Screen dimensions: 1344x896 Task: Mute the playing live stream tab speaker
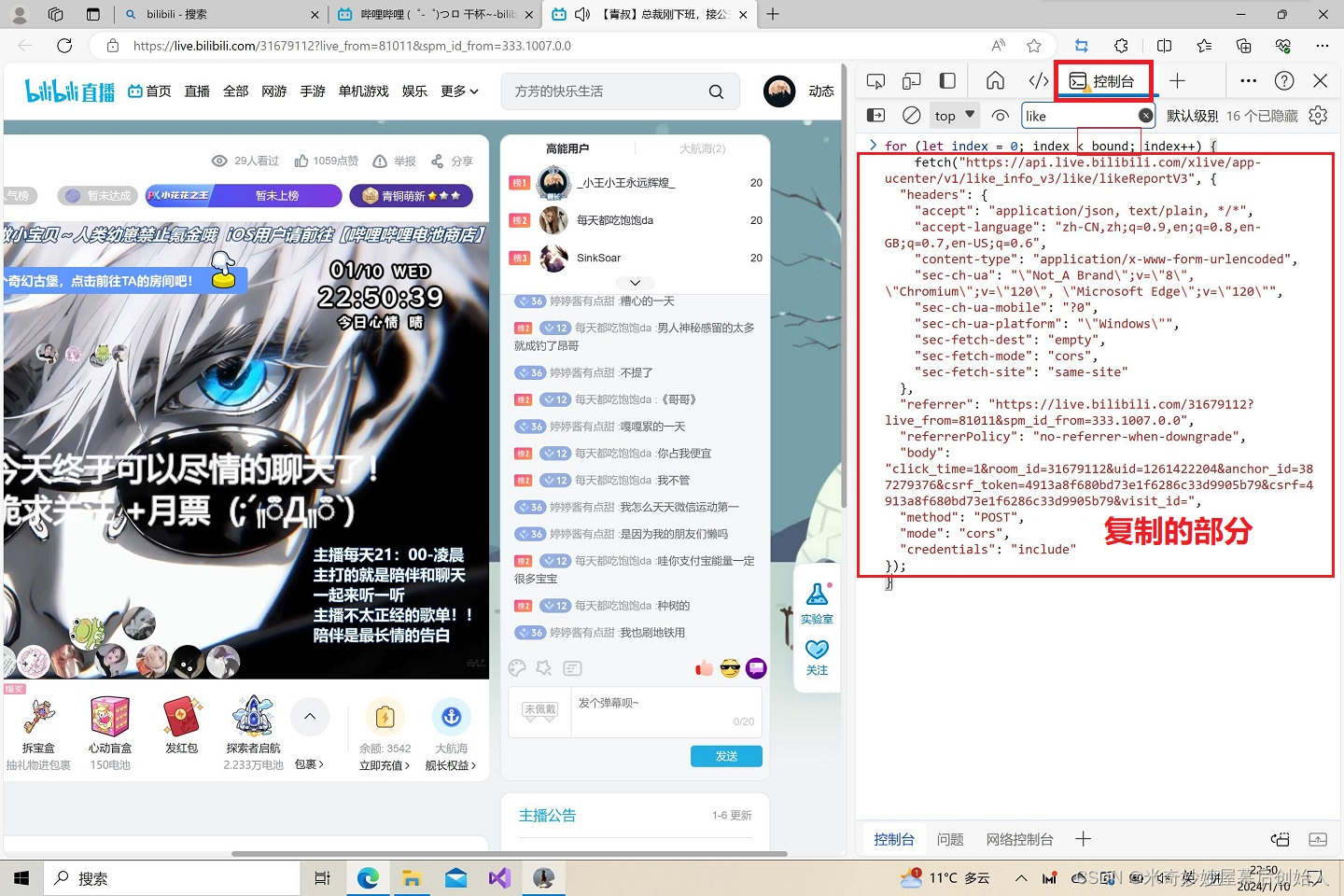[582, 14]
